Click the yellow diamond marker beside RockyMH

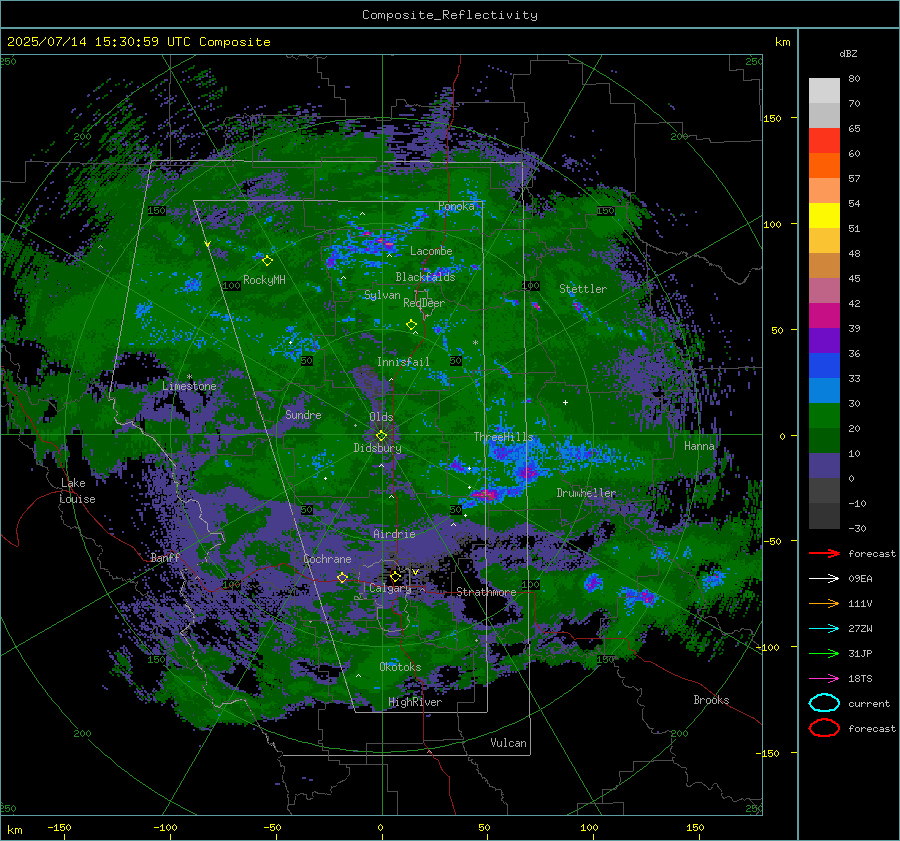[x=267, y=261]
